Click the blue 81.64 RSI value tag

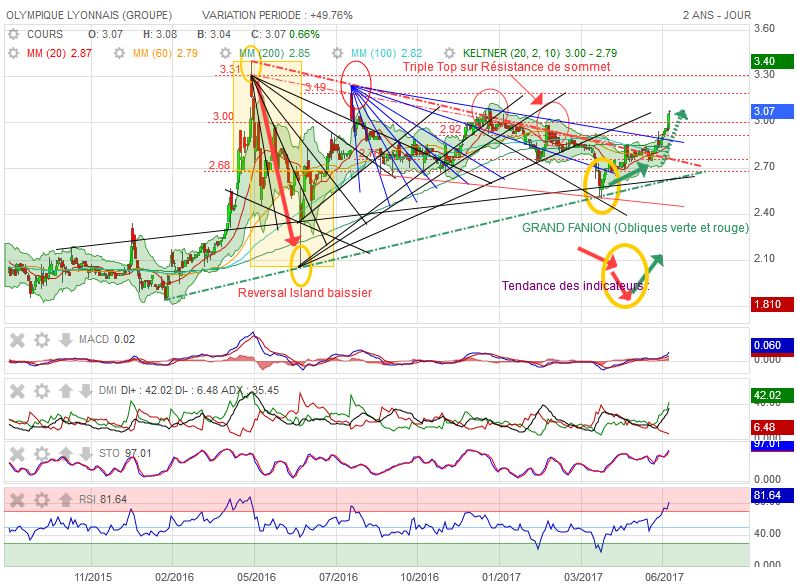tap(772, 495)
